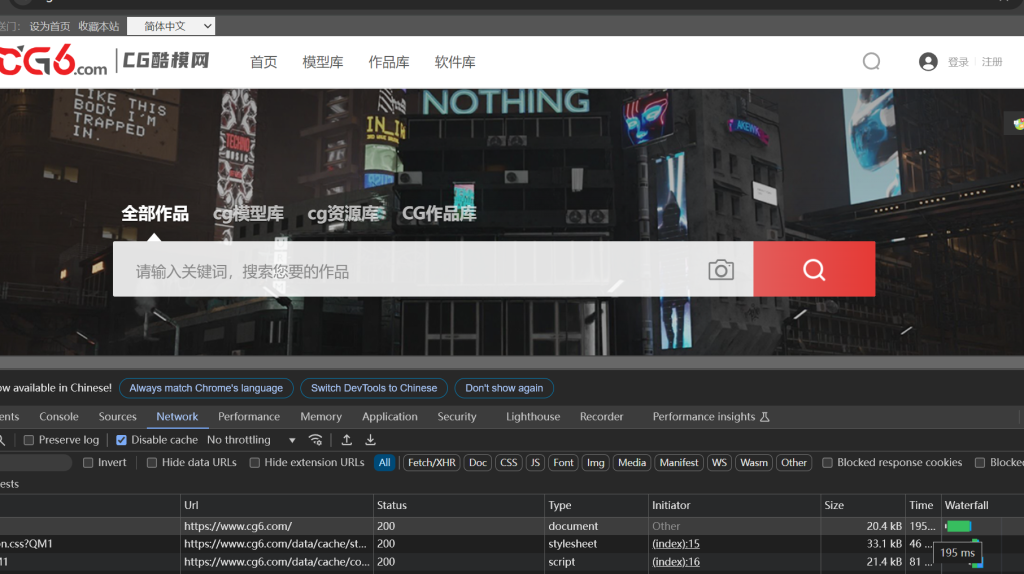1024x574 pixels.
Task: Enable the Preserve log checkbox
Action: [x=30, y=440]
